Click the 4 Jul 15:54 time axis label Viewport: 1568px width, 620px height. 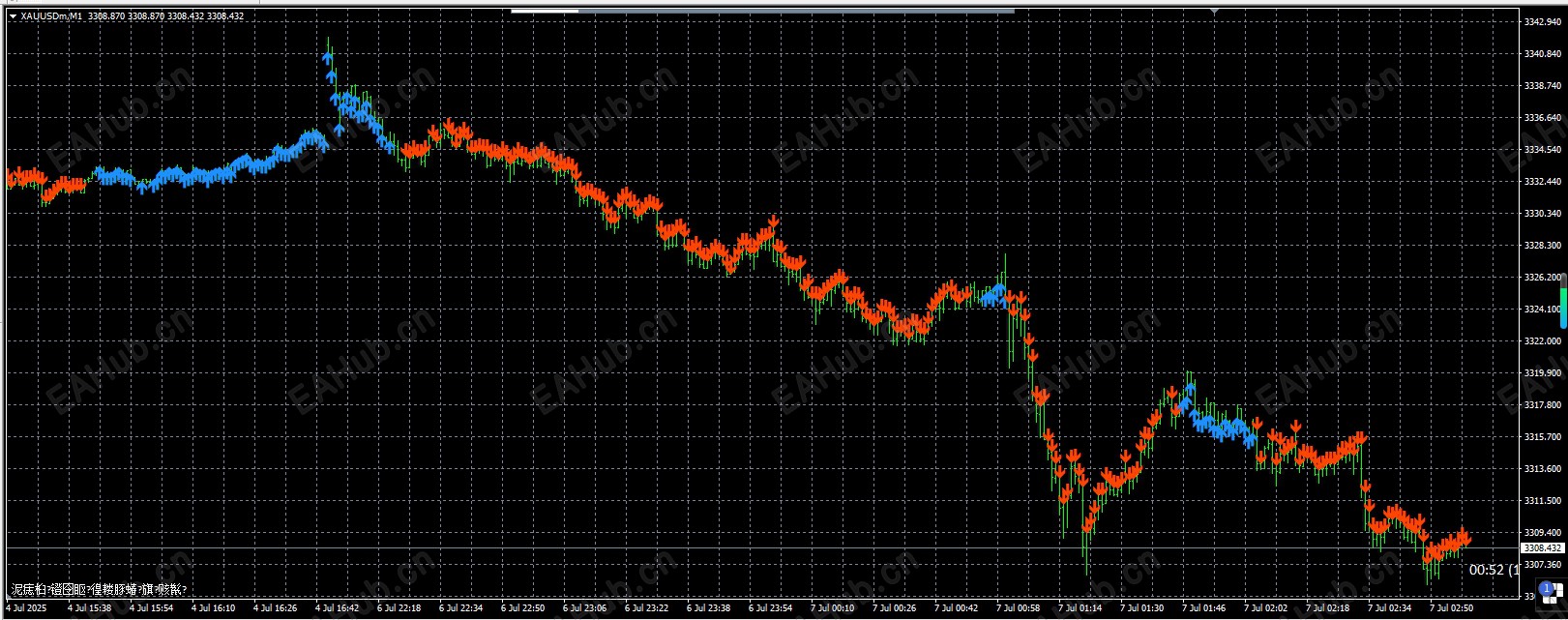[151, 608]
